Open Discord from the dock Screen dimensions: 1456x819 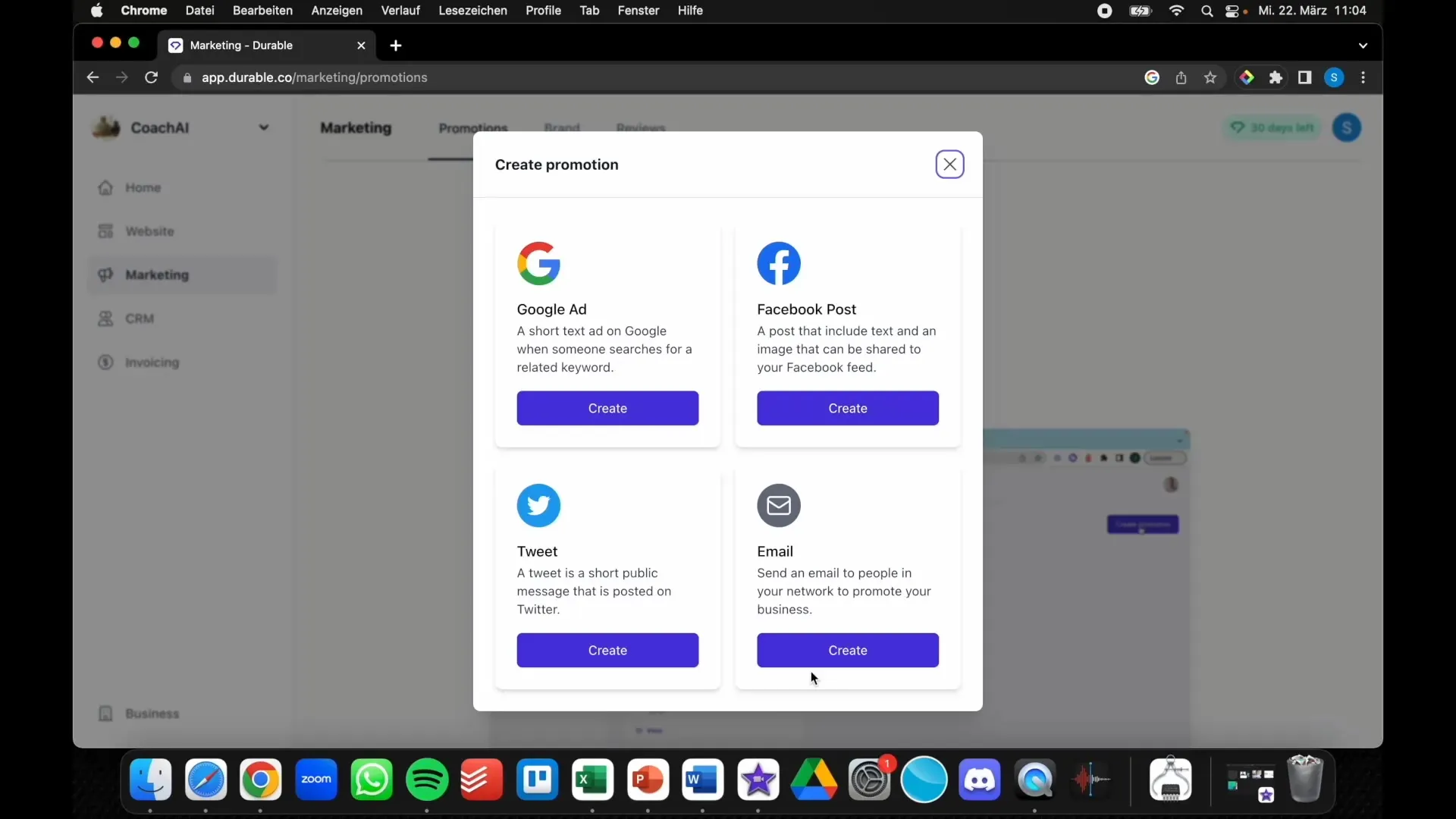coord(979,780)
